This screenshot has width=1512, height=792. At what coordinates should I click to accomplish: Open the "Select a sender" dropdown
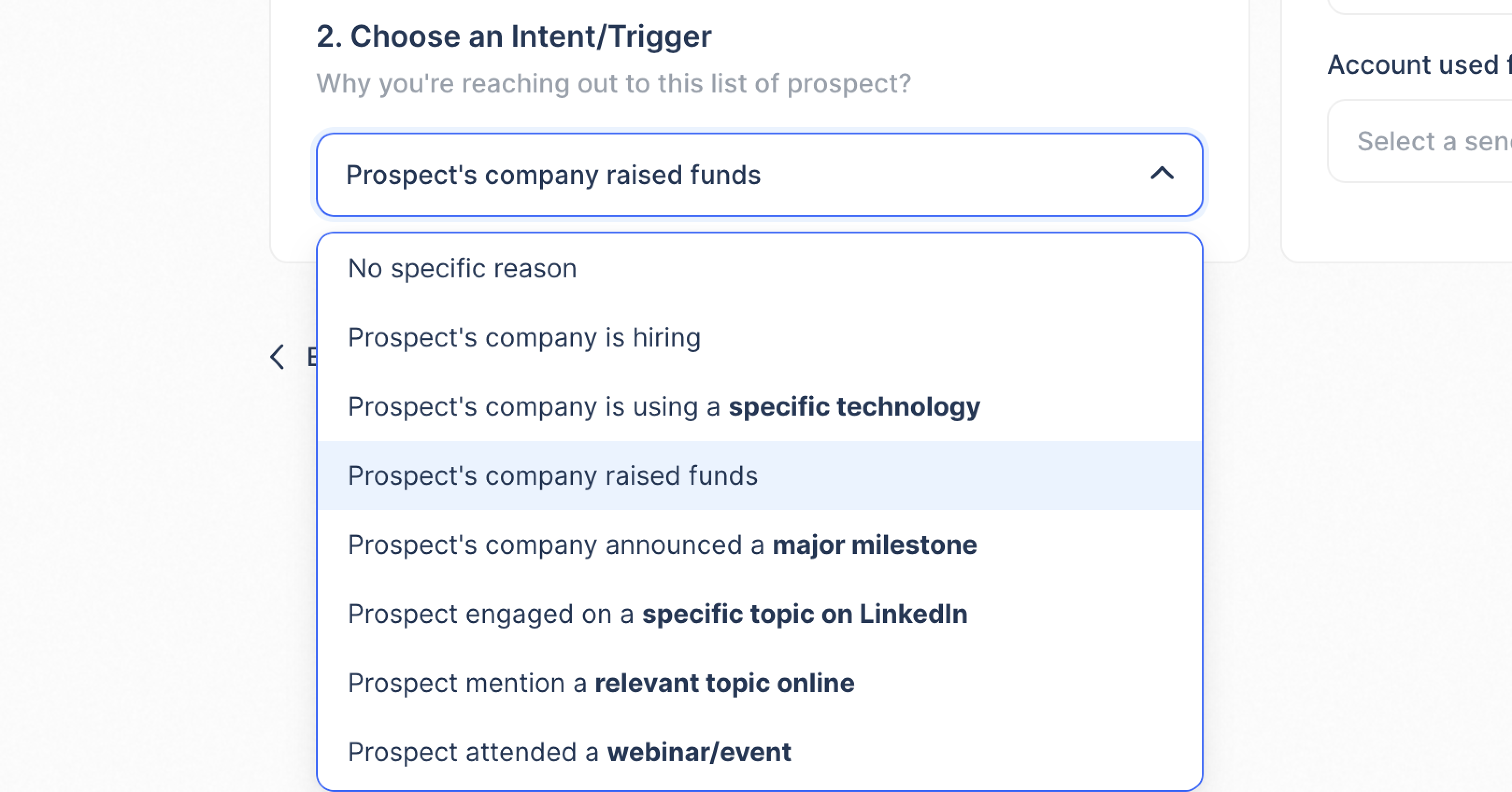pos(1432,141)
